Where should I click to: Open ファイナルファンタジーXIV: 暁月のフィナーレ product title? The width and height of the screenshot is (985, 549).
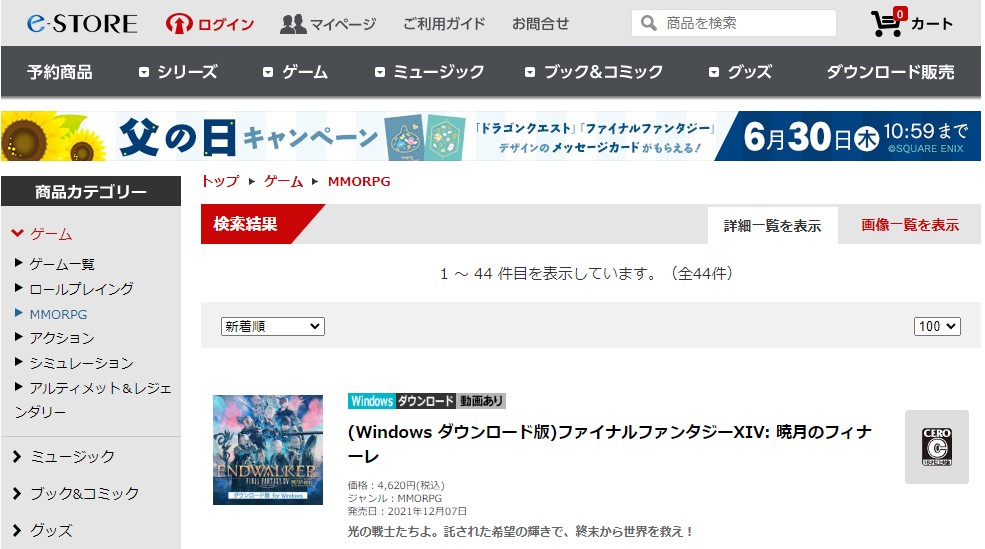[610, 443]
